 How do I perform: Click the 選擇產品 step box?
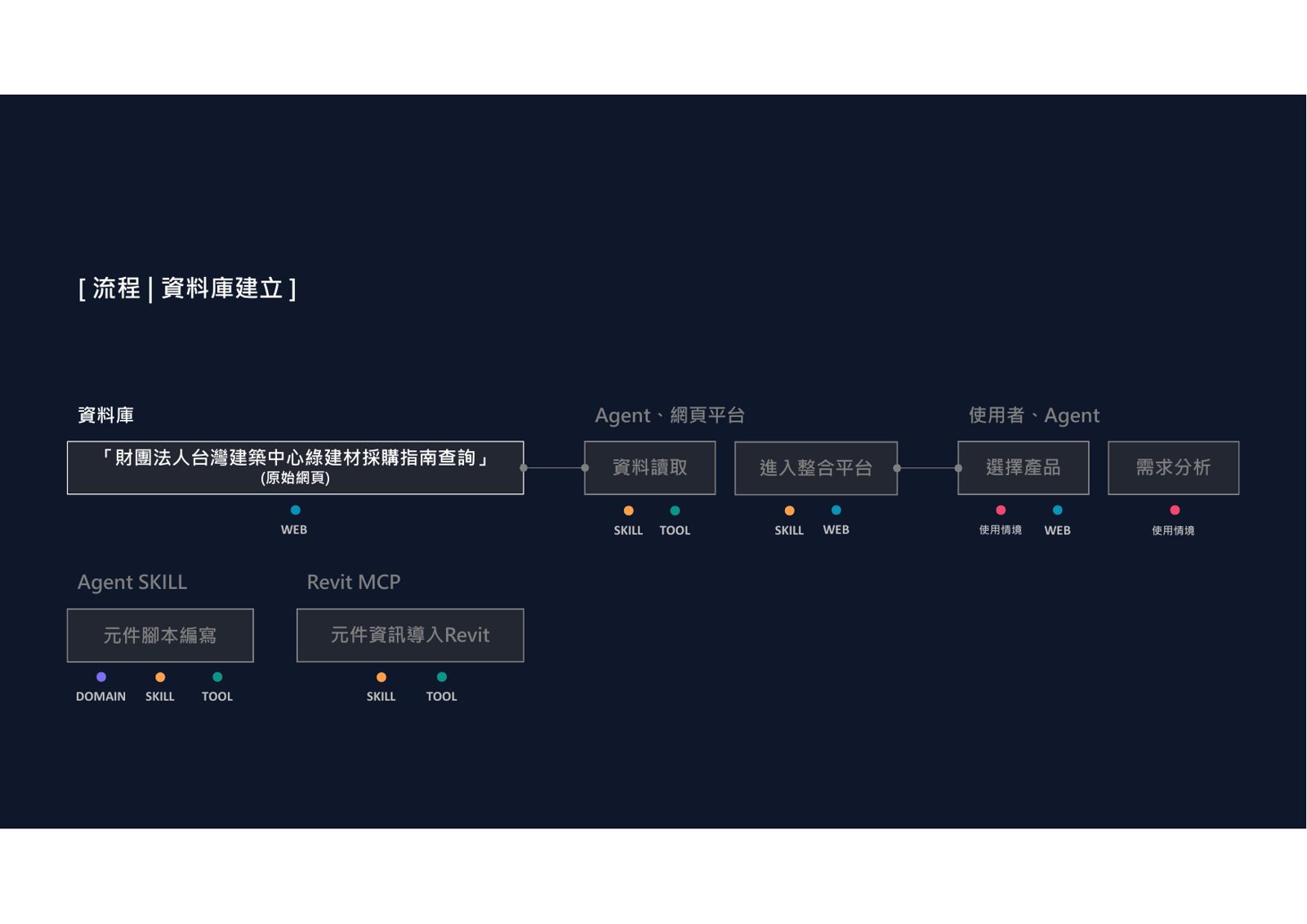(1023, 468)
